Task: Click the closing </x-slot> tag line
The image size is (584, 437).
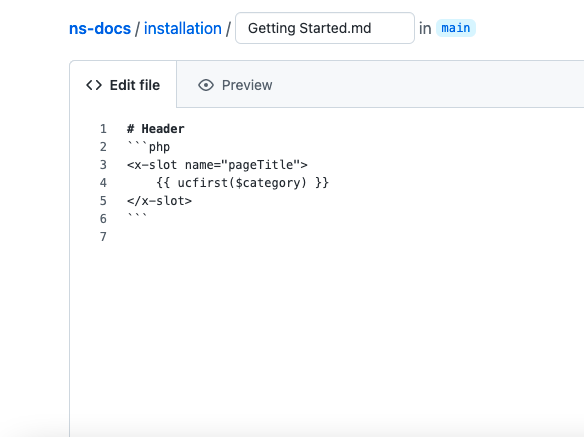Action: click(159, 201)
